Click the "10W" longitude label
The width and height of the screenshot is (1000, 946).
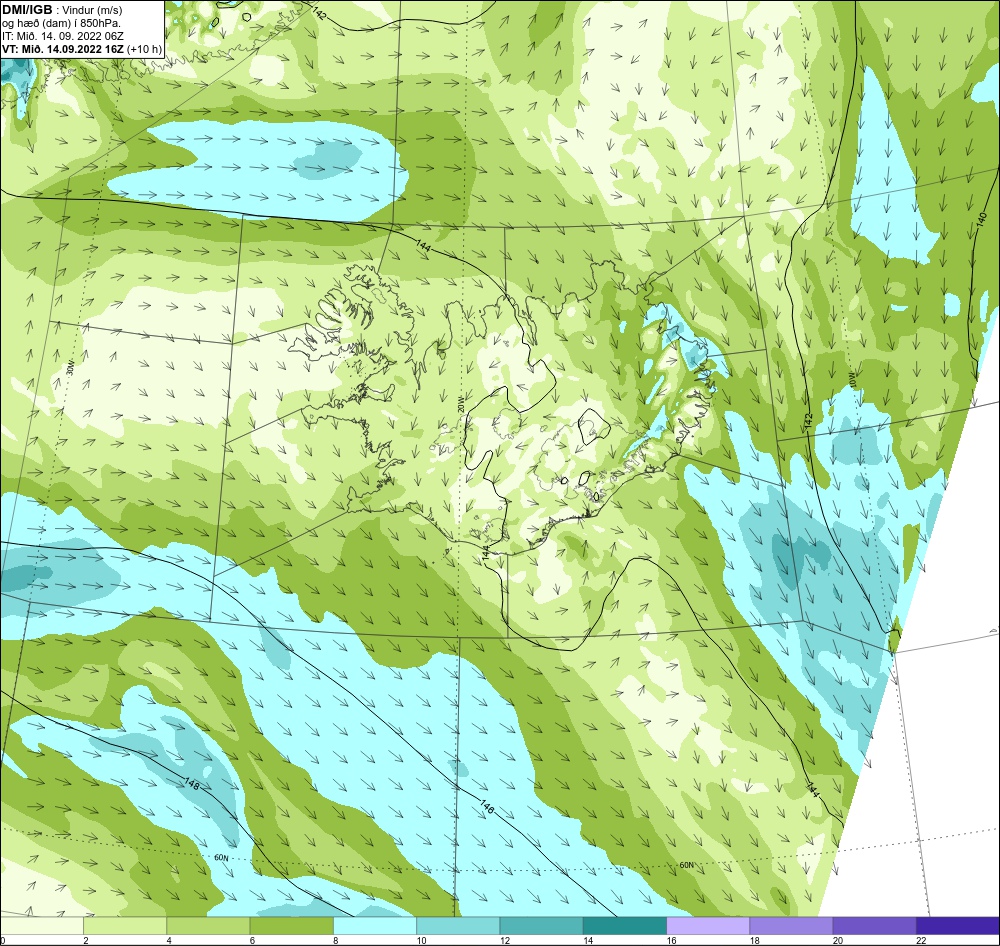click(854, 380)
